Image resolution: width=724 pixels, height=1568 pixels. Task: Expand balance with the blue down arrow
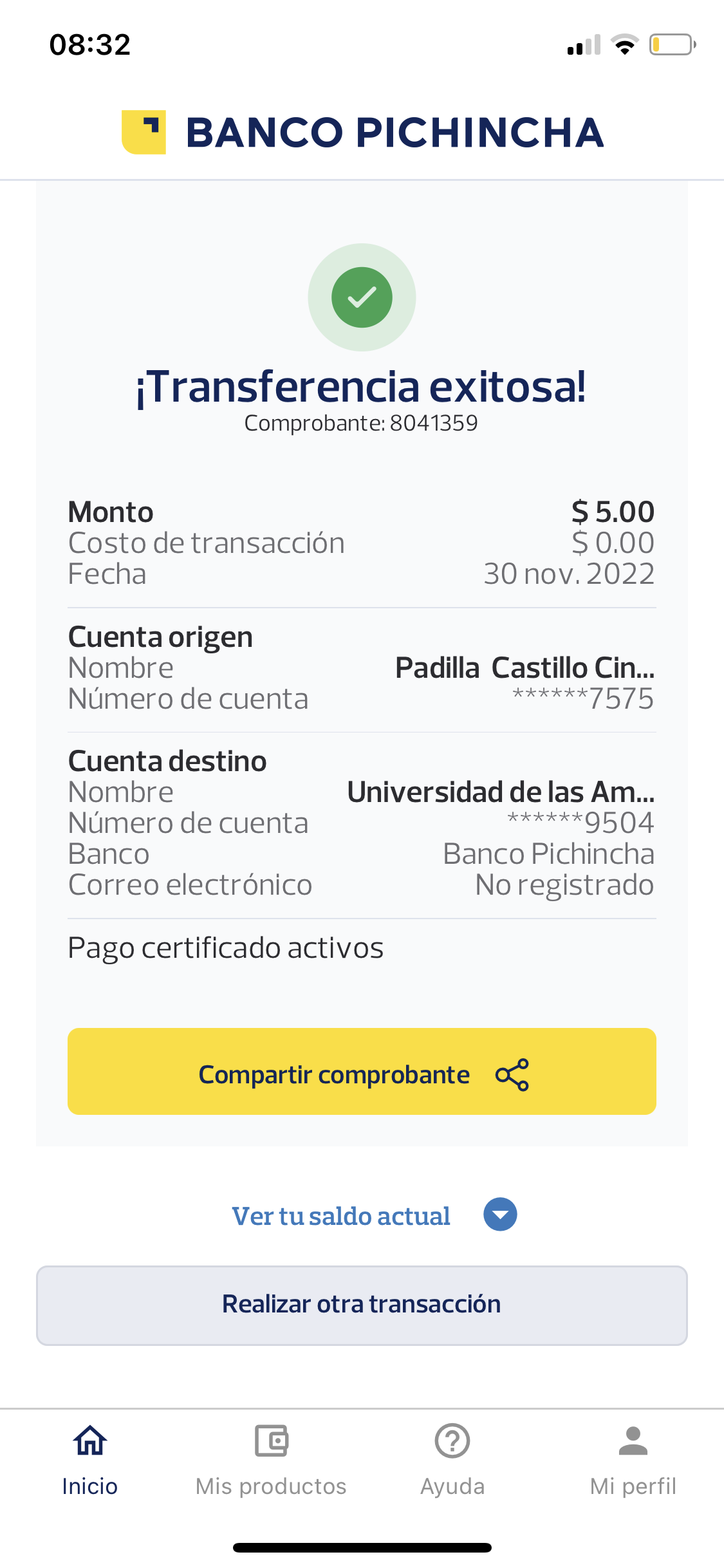500,1215
